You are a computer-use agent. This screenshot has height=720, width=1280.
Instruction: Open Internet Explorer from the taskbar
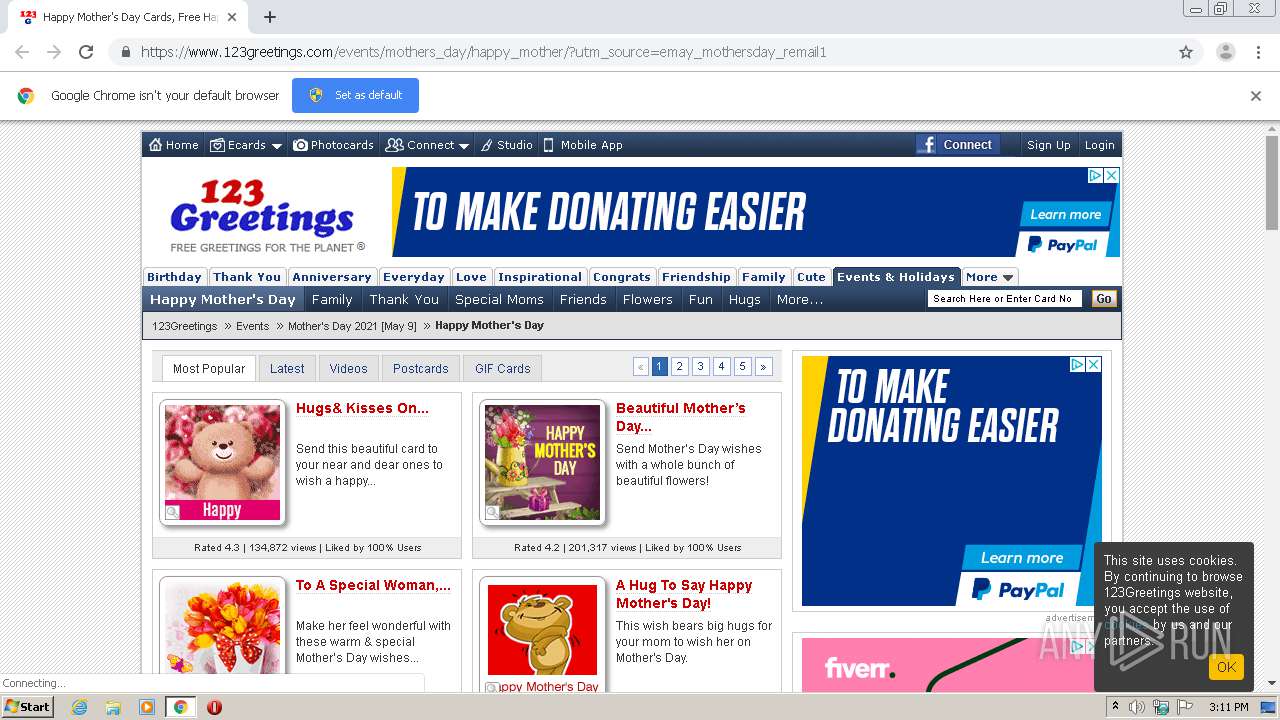tap(79, 707)
